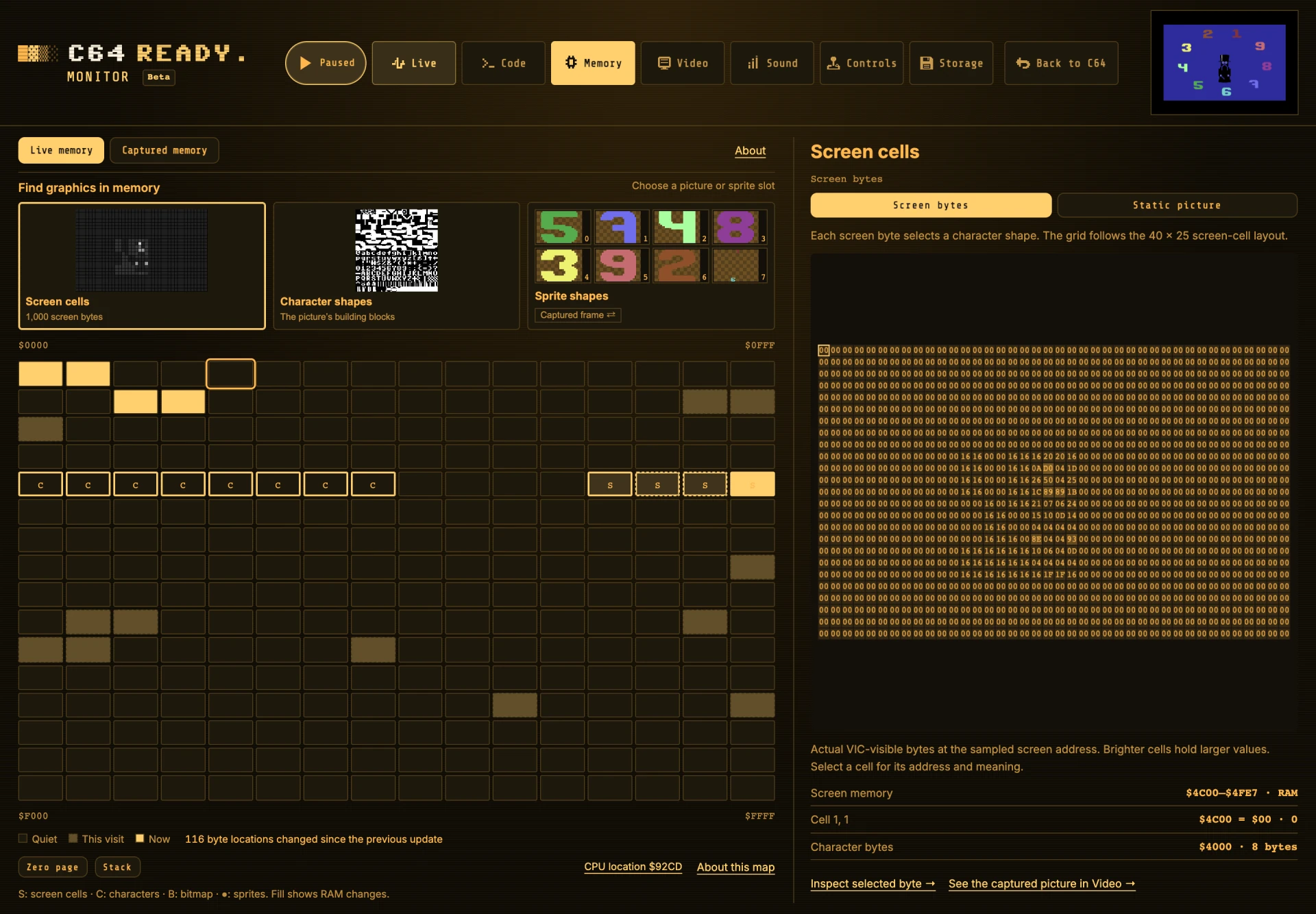Image resolution: width=1316 pixels, height=914 pixels.
Task: Select empty sprite slot 7
Action: pos(739,266)
